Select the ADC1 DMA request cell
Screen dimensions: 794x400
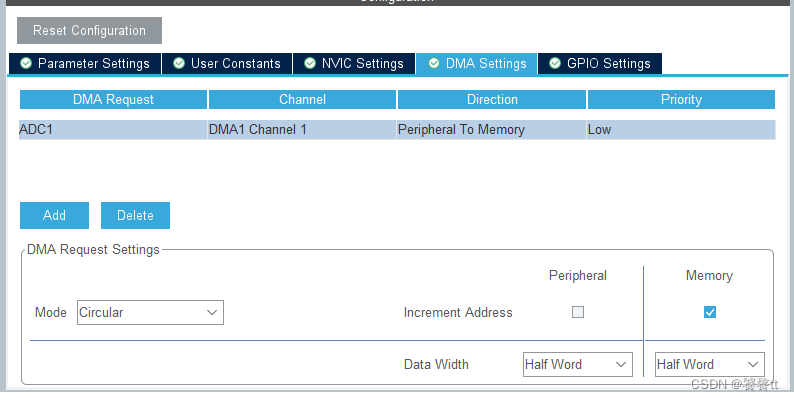click(113, 130)
